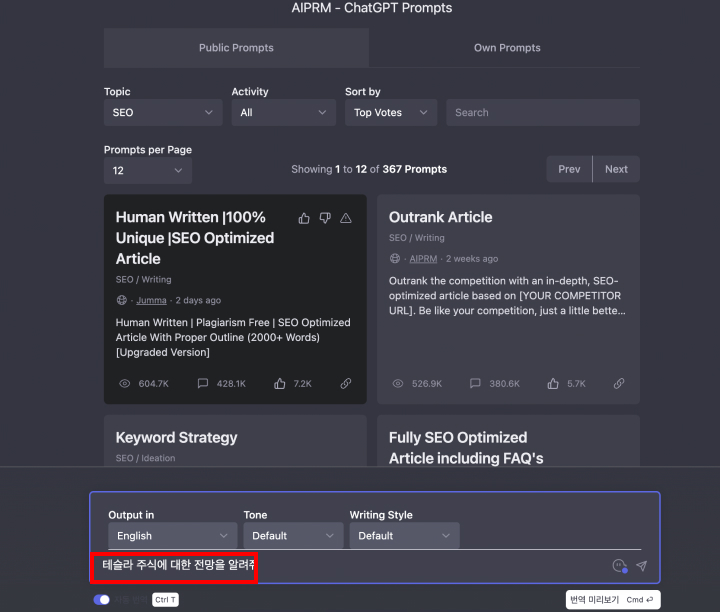Toggle the auto-translate switch

click(x=101, y=600)
